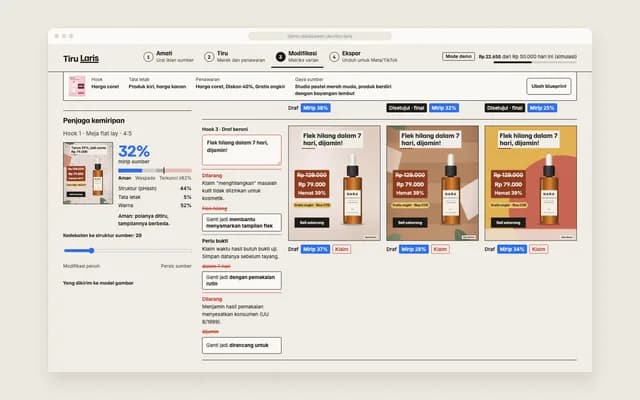Apply 'Ganti jadi dirancang untuk' suggestion
This screenshot has width=640, height=400.
[x=242, y=345]
